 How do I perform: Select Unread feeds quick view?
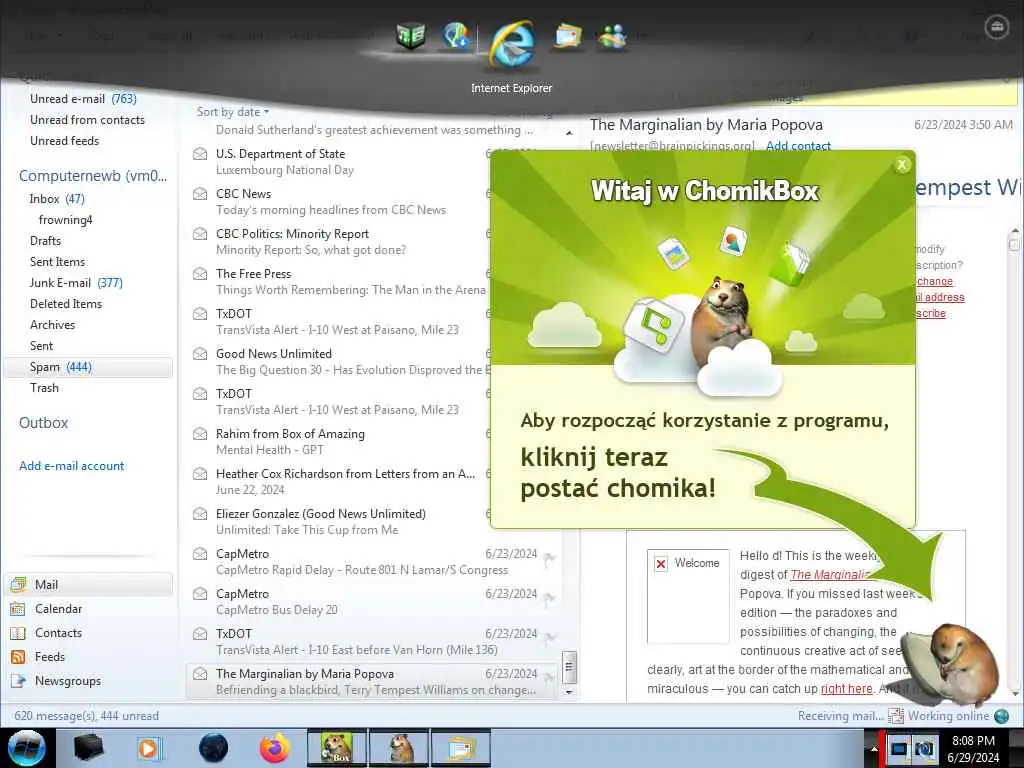64,140
